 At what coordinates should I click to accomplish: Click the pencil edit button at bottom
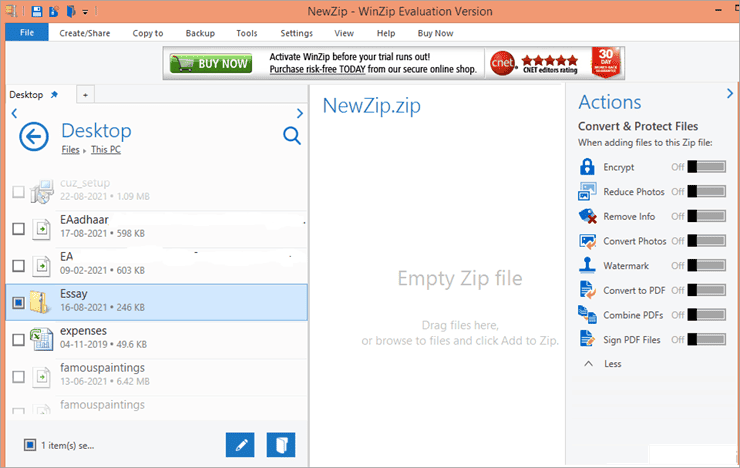[240, 444]
